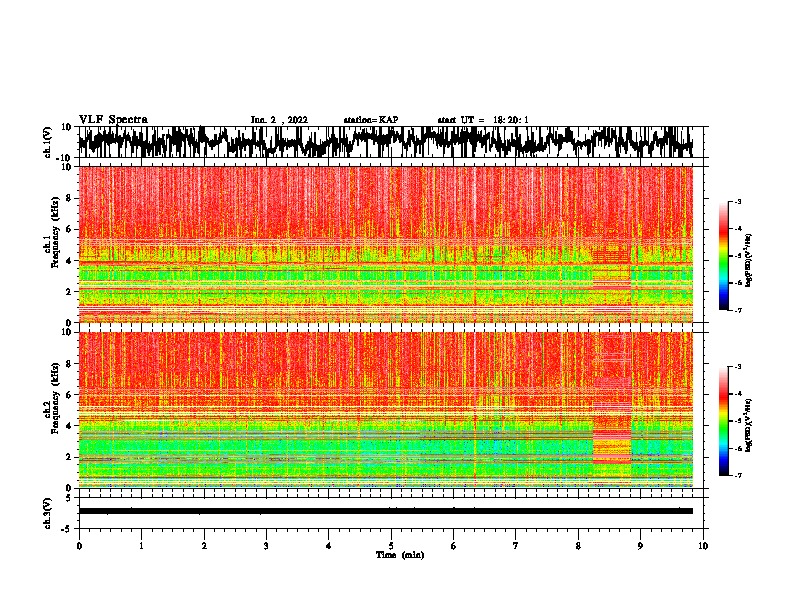The image size is (792, 612).
Task: Click the ch.2 colorbar "-7" value label
Action: pyautogui.click(x=738, y=475)
